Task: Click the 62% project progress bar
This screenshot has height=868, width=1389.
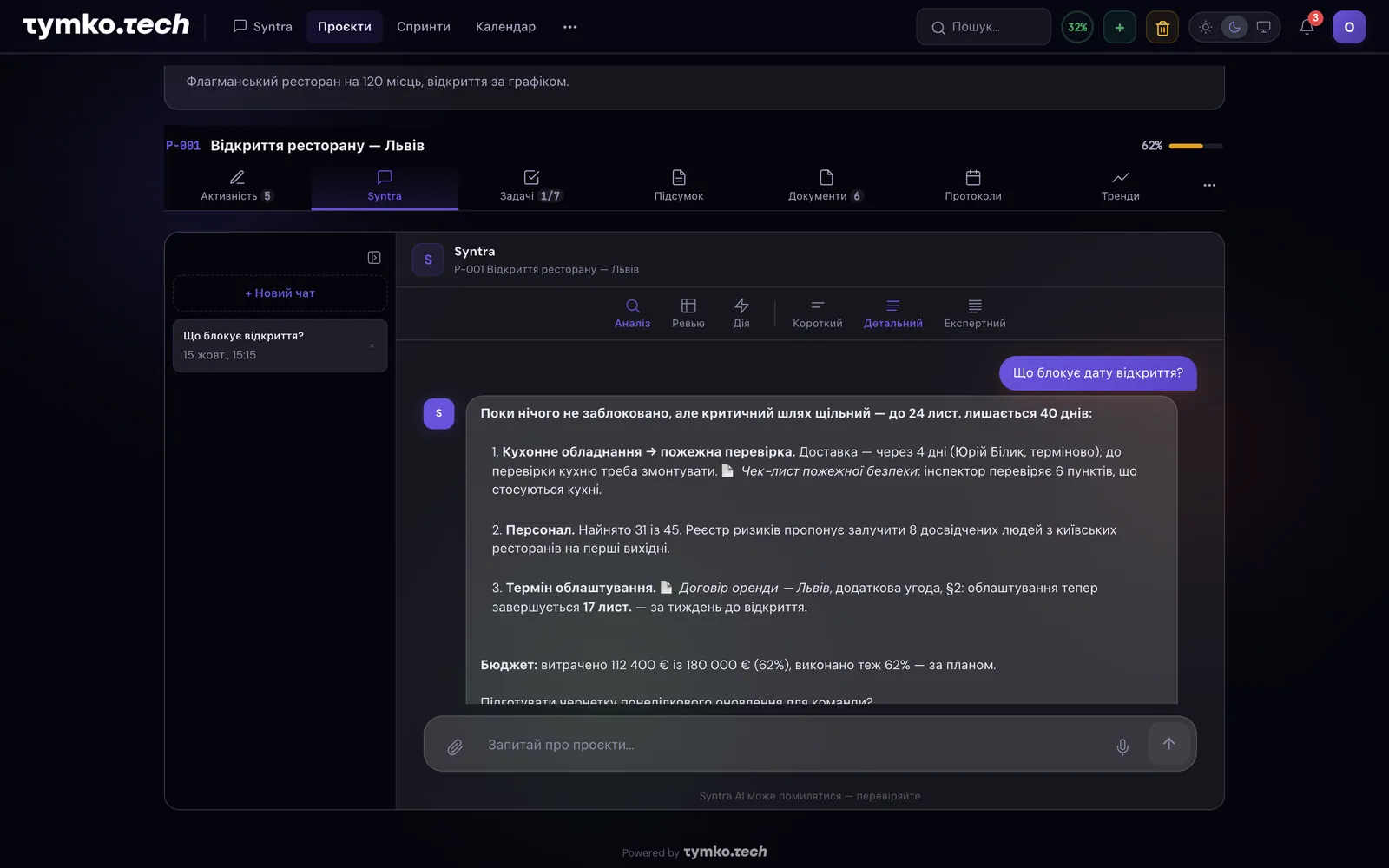Action: coord(1195,146)
